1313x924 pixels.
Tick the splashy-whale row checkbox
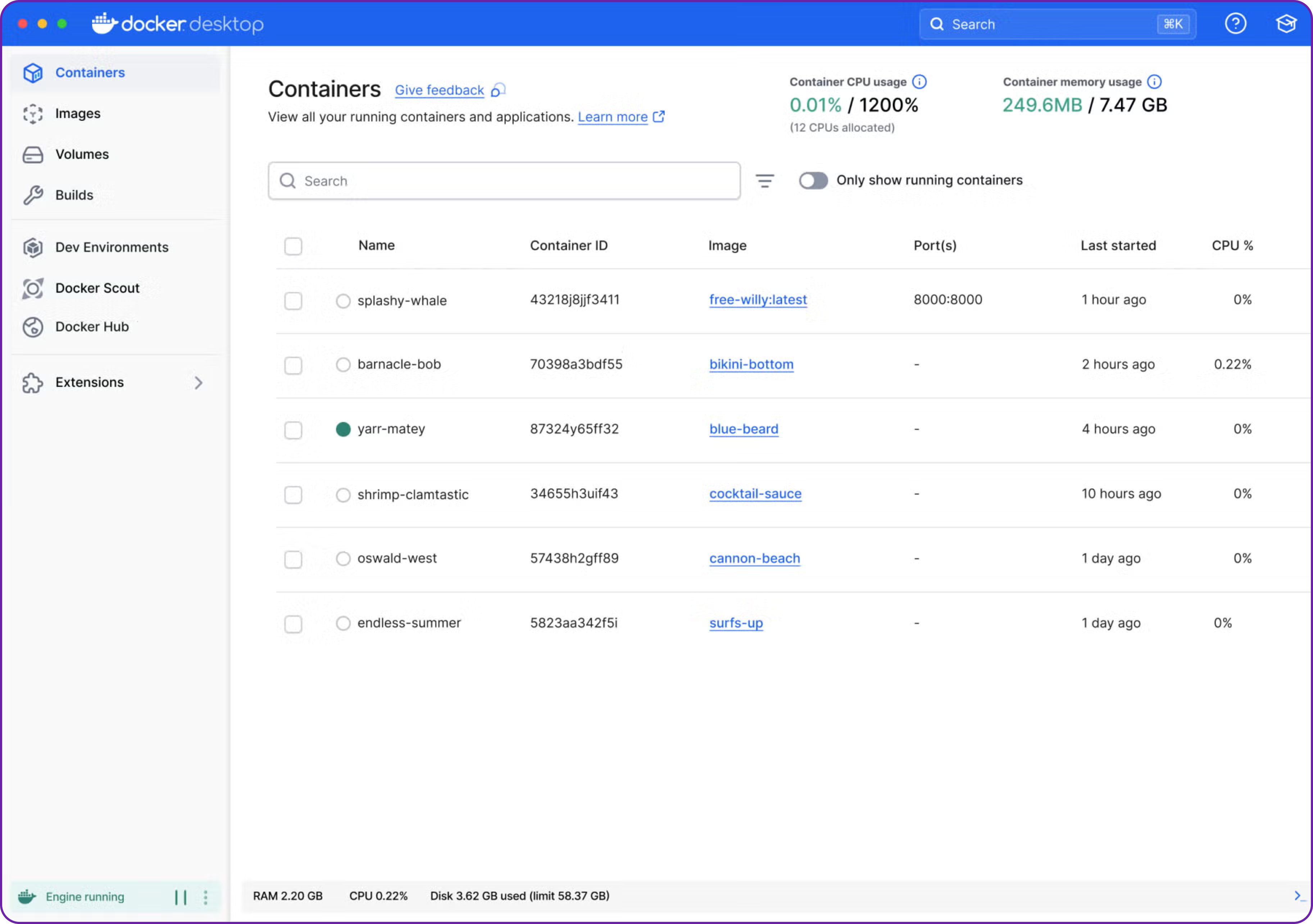(x=293, y=301)
